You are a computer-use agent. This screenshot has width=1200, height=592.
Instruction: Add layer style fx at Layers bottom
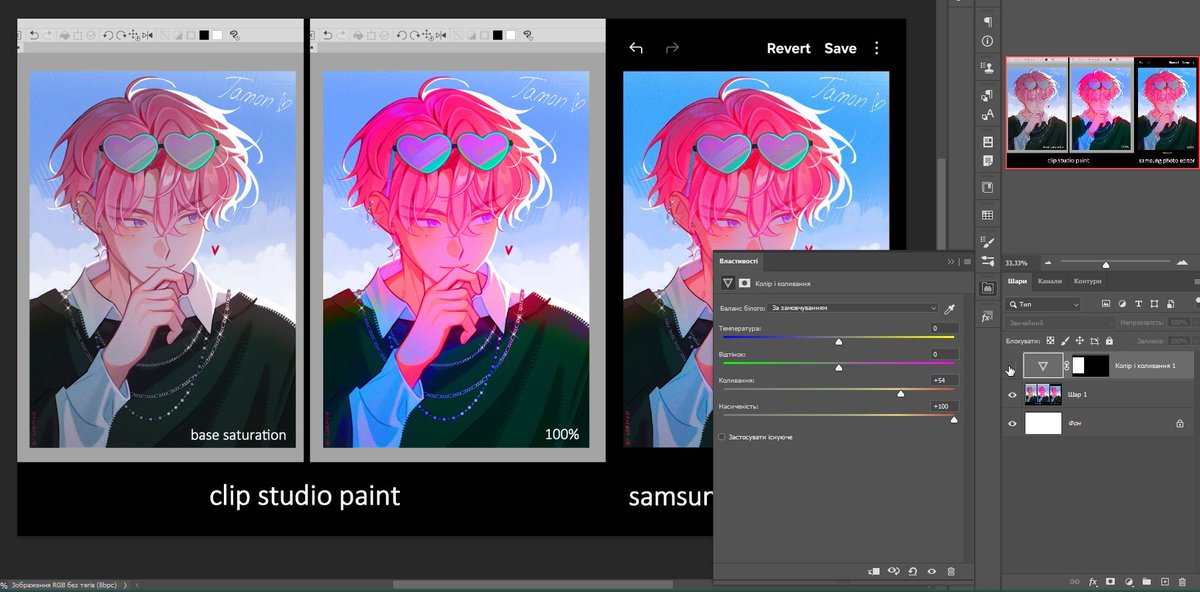click(x=1092, y=581)
